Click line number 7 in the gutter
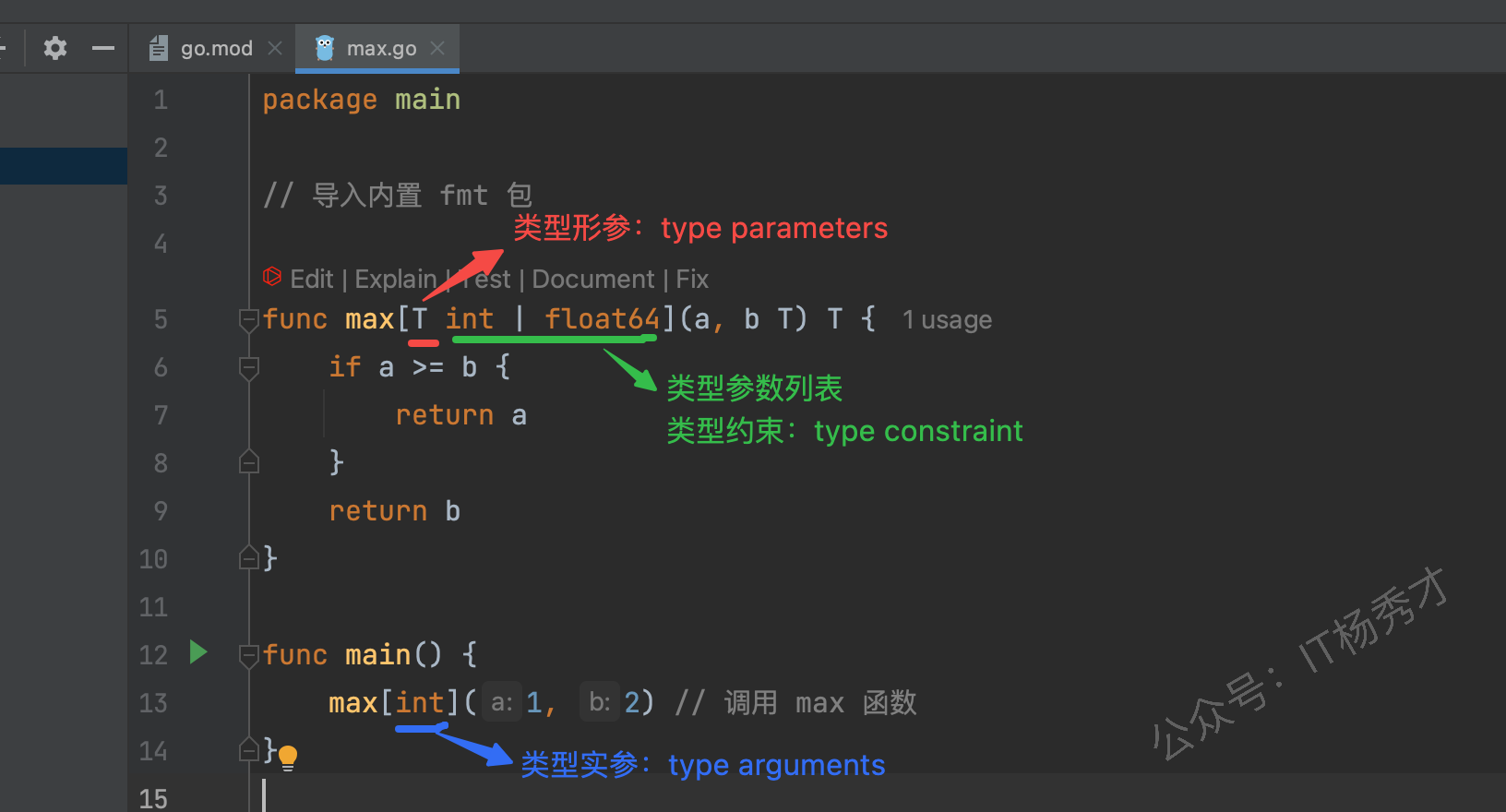The height and width of the screenshot is (812, 1506). [x=161, y=415]
